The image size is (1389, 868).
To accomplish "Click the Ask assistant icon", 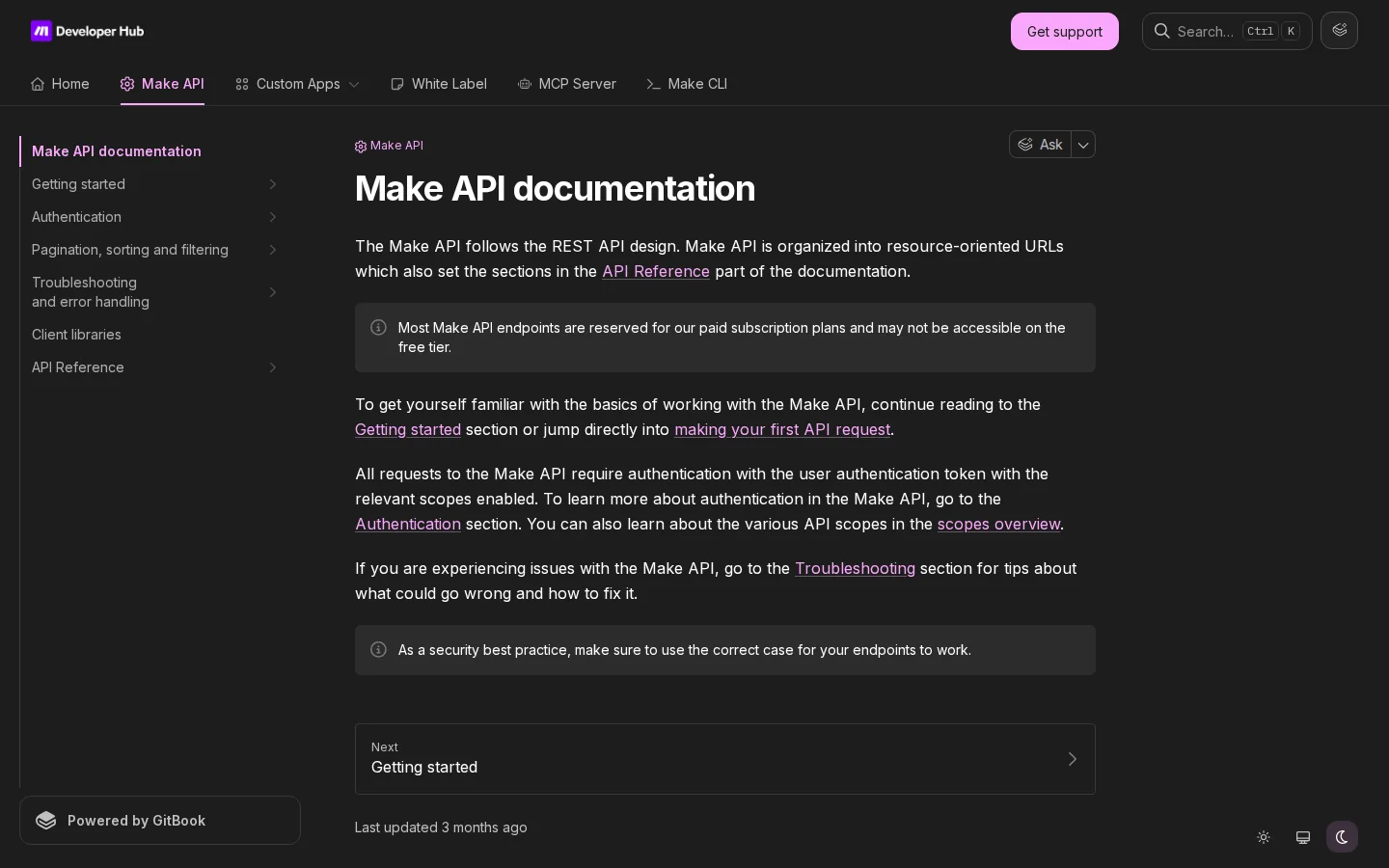I will (1025, 145).
